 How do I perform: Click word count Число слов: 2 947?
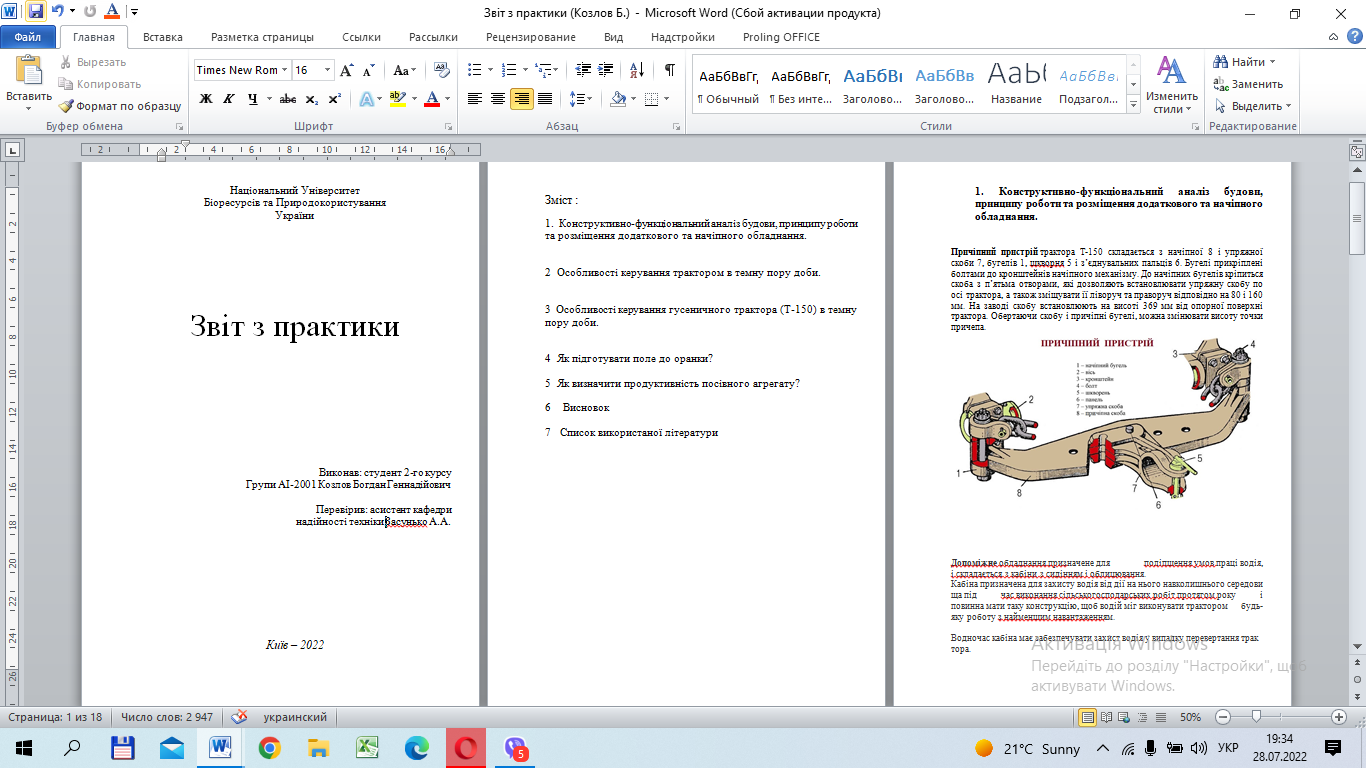pyautogui.click(x=167, y=717)
